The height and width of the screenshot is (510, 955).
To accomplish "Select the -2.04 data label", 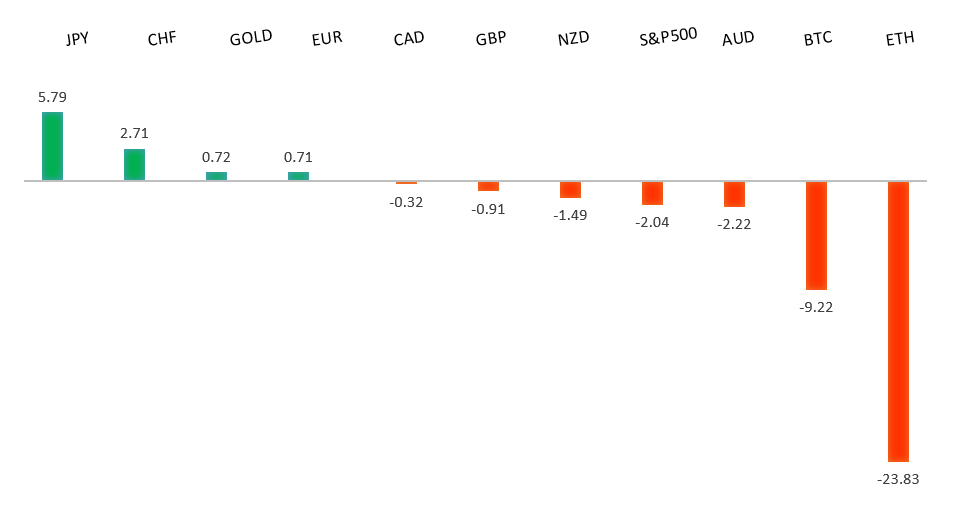I will [652, 222].
